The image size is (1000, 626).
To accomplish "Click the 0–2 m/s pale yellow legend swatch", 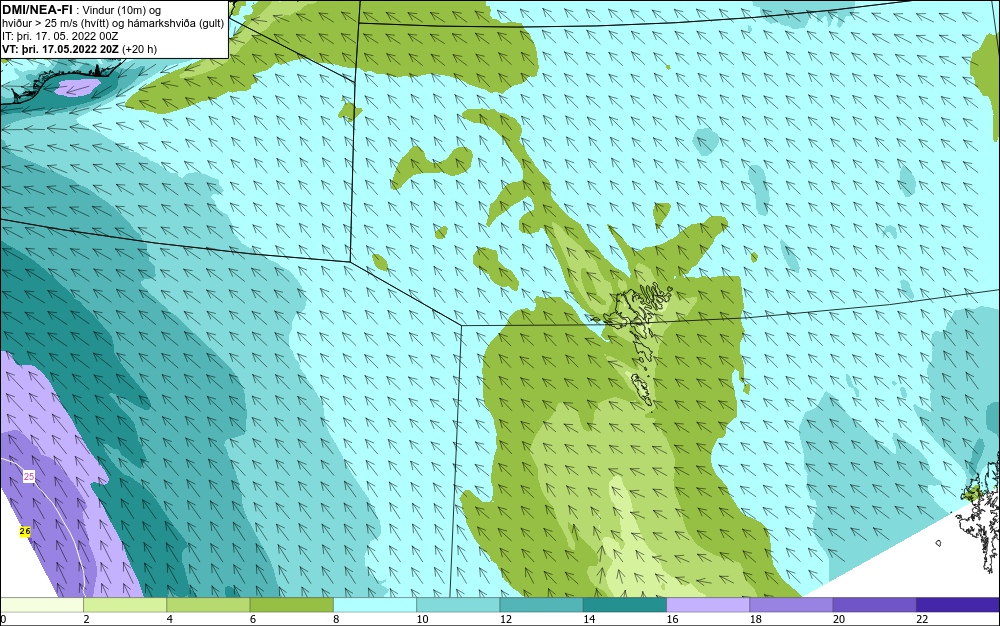I will click(x=42, y=605).
